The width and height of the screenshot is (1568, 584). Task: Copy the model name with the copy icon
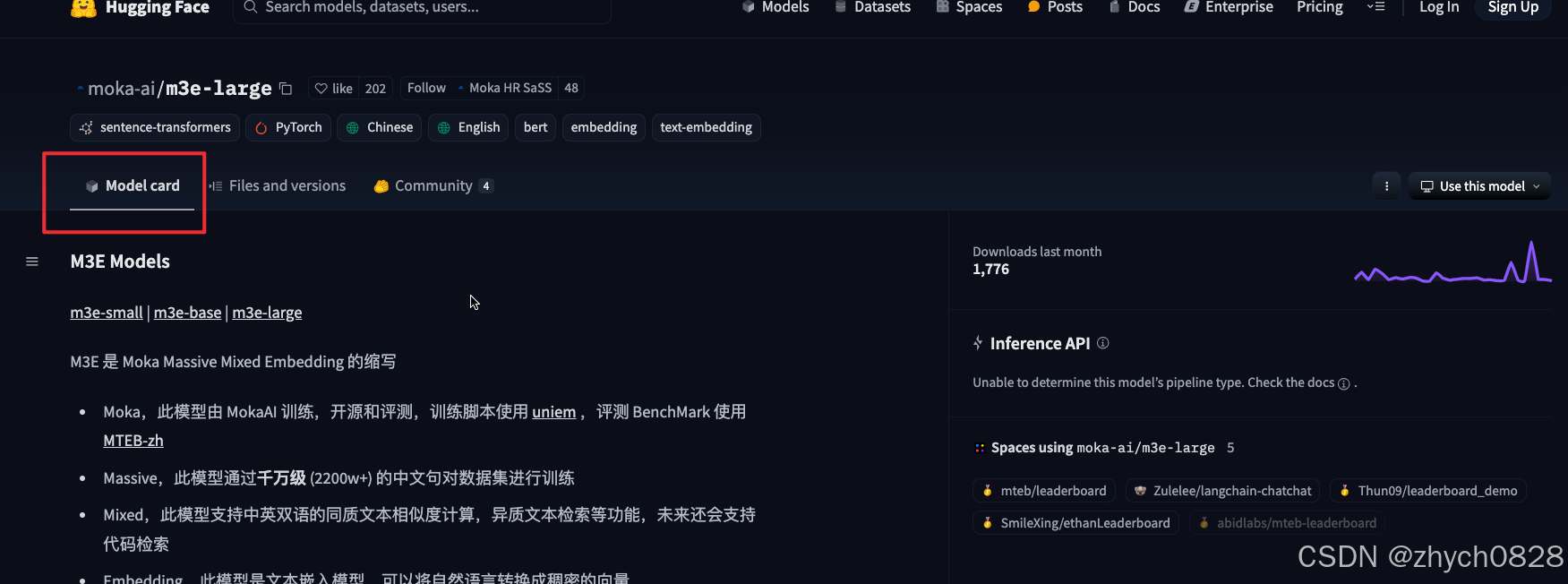point(286,89)
